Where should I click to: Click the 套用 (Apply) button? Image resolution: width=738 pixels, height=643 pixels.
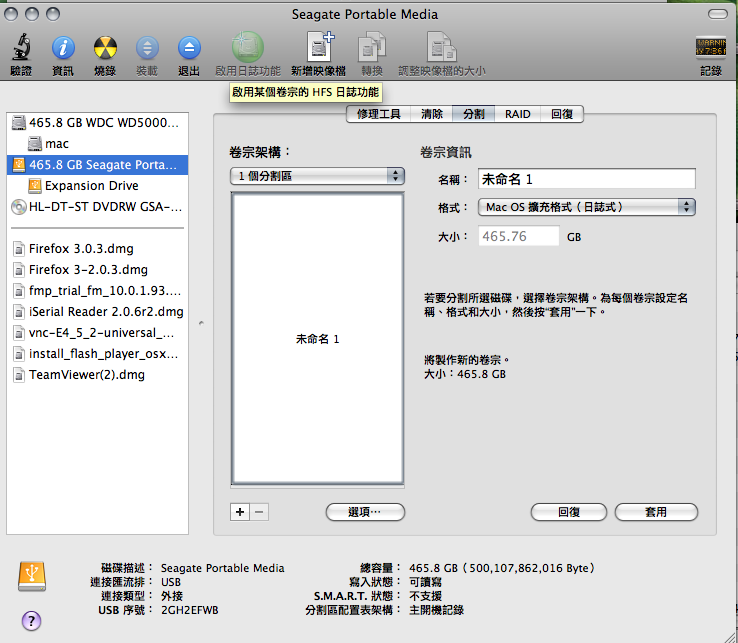(x=656, y=512)
